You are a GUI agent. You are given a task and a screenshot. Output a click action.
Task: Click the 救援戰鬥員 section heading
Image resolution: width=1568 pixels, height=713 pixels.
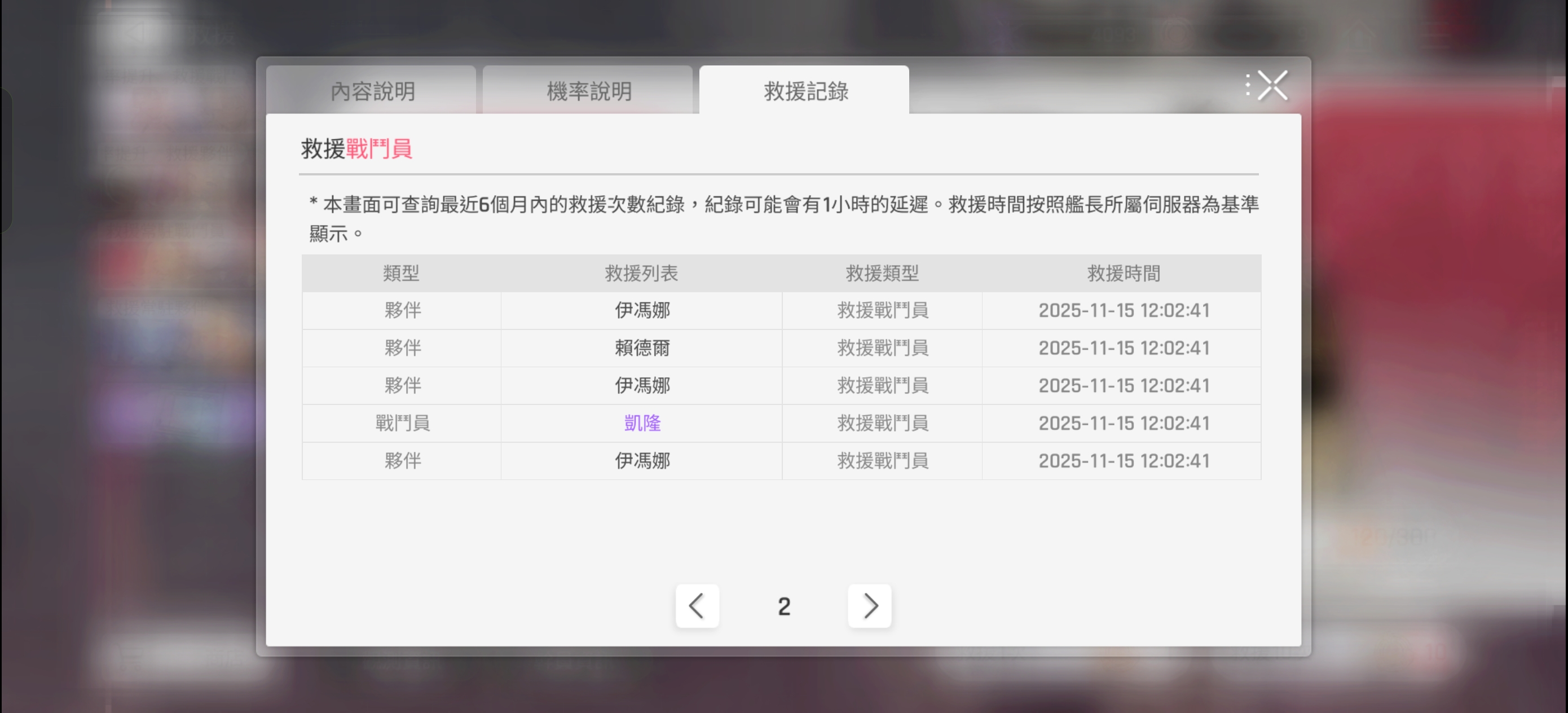[x=356, y=148]
